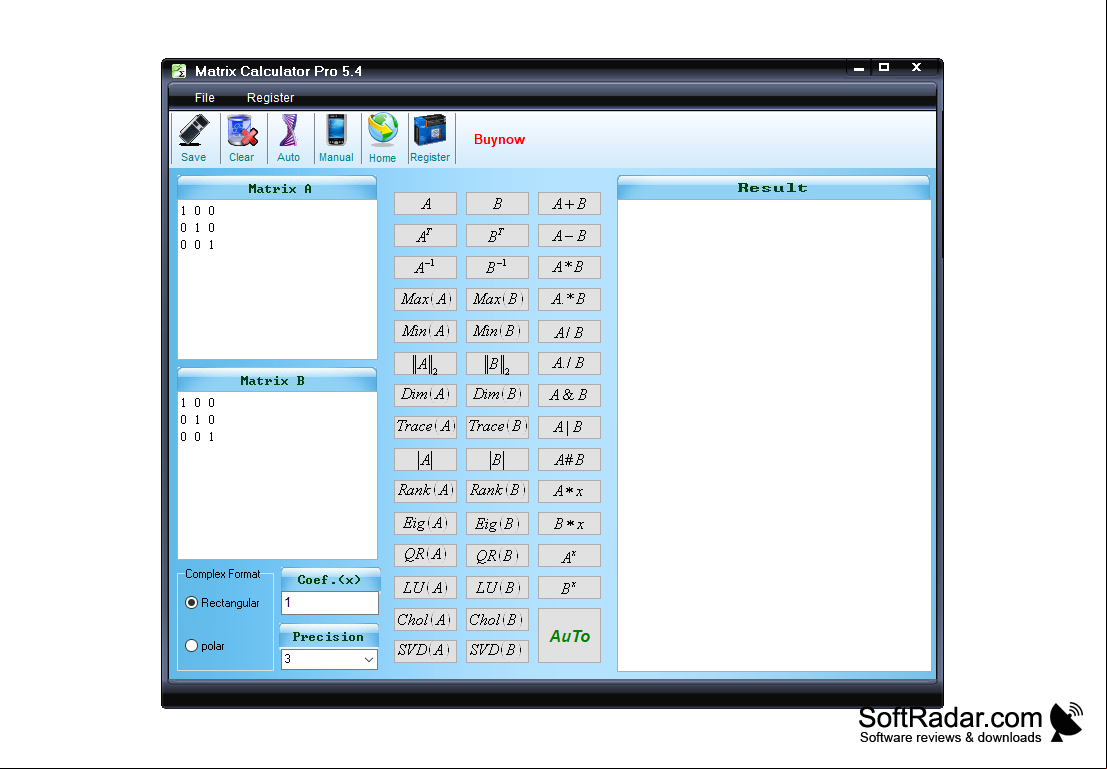Click the QR(A) button
This screenshot has width=1107, height=769.
(x=425, y=555)
